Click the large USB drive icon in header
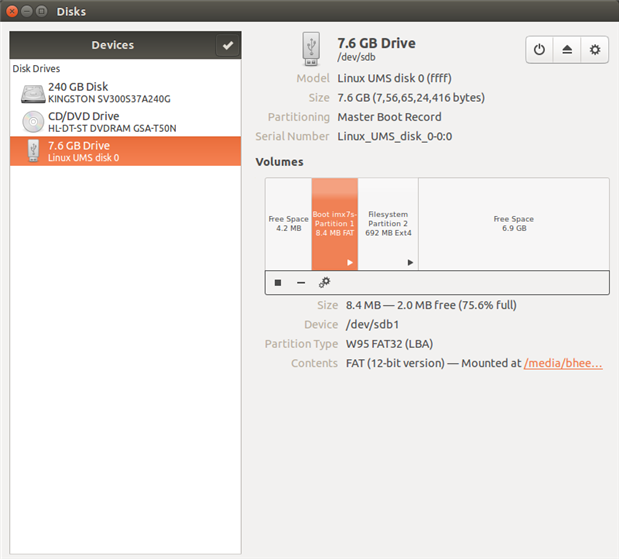The height and width of the screenshot is (559, 619). (311, 49)
